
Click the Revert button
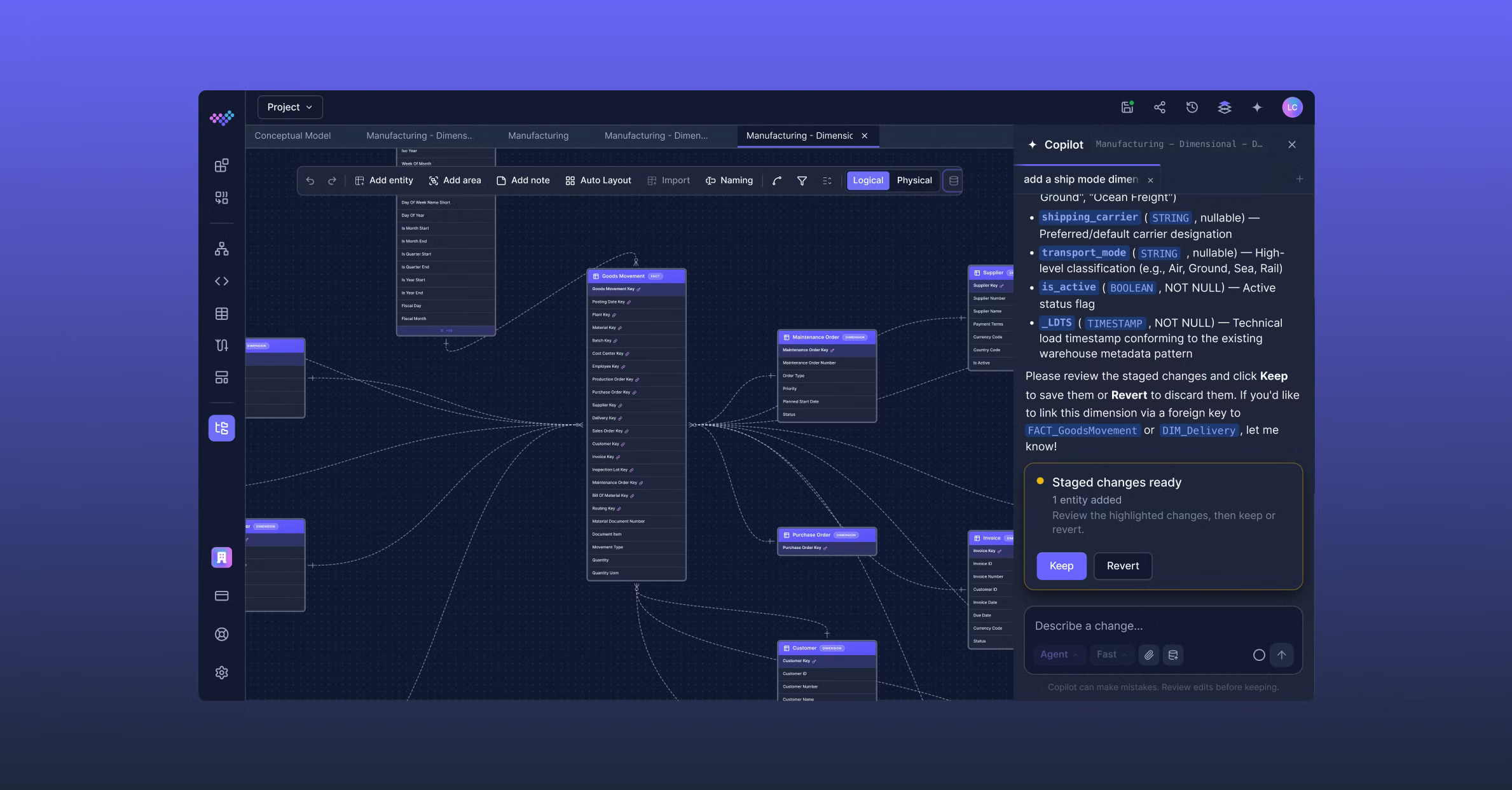coord(1123,566)
